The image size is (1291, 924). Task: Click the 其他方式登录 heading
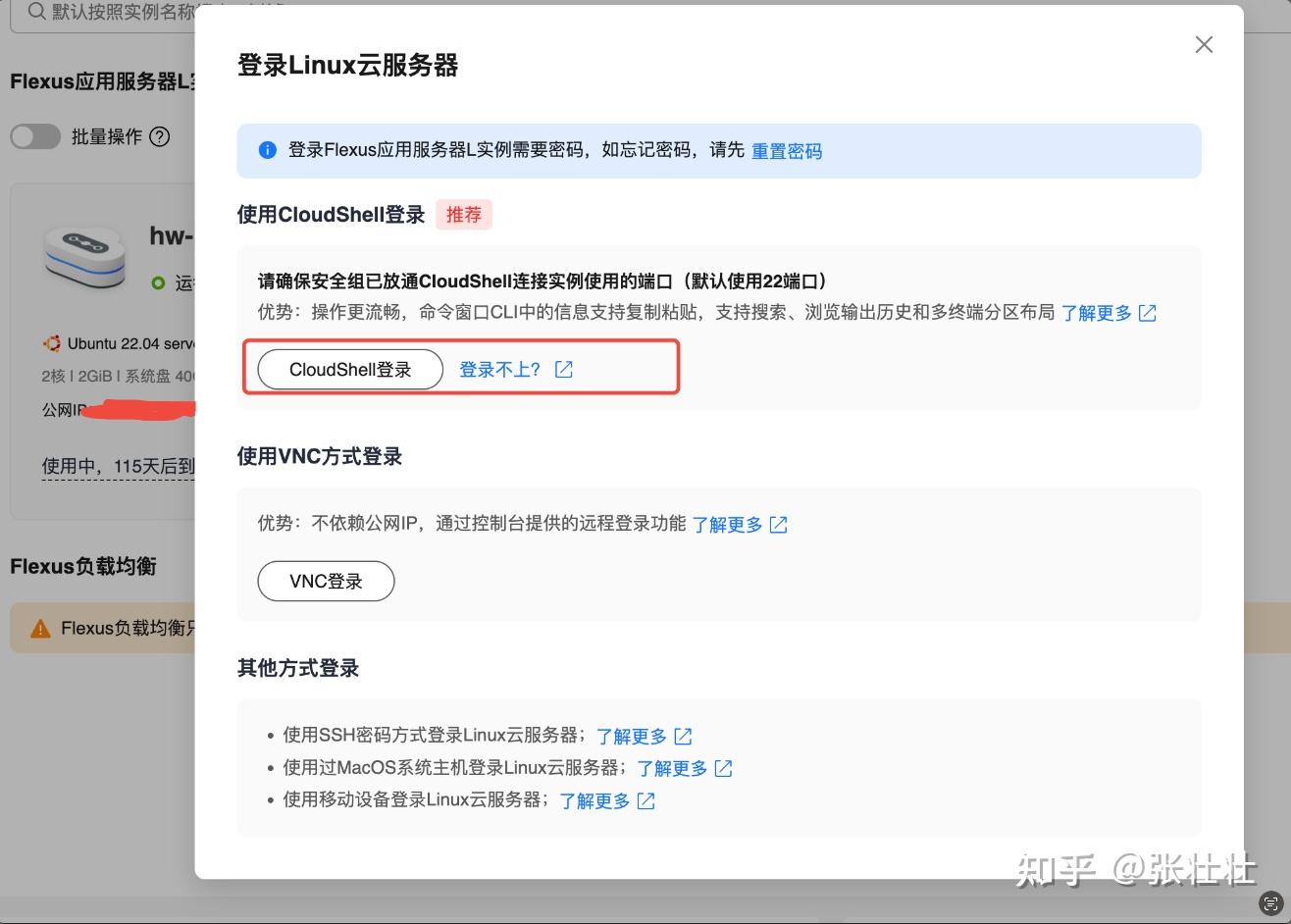pos(298,668)
